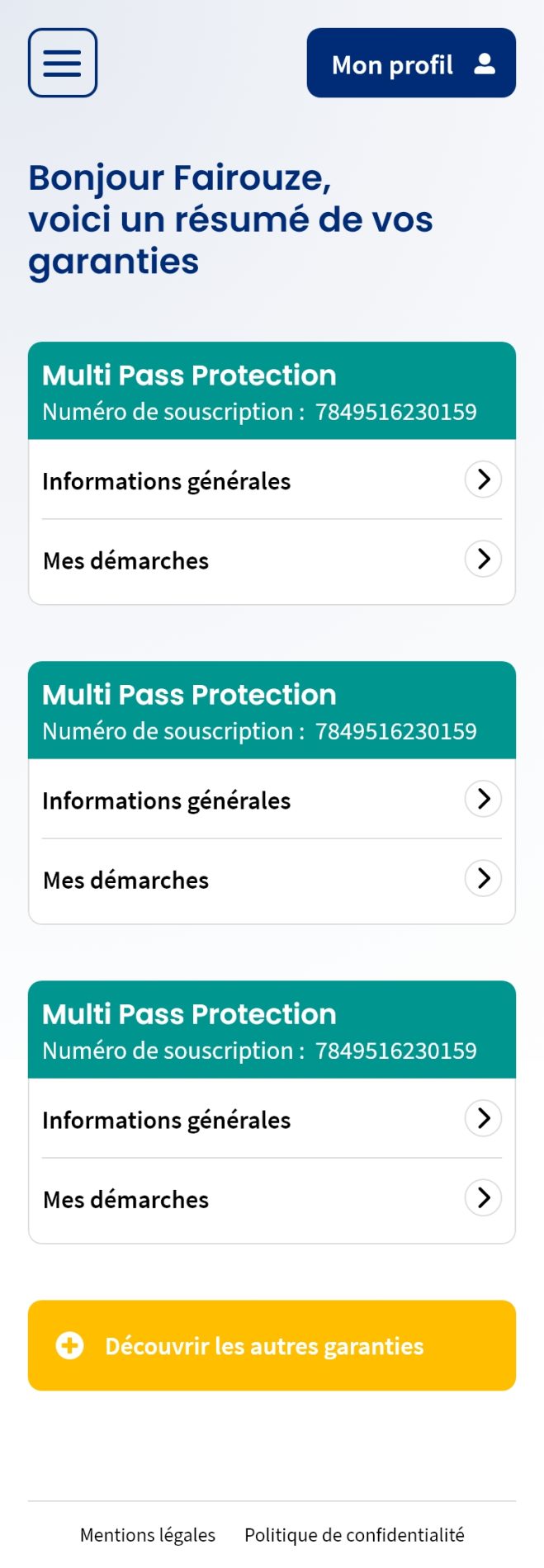Image resolution: width=544 pixels, height=1568 pixels.
Task: Click the Mes démarches chevron in the second card
Action: tap(483, 878)
